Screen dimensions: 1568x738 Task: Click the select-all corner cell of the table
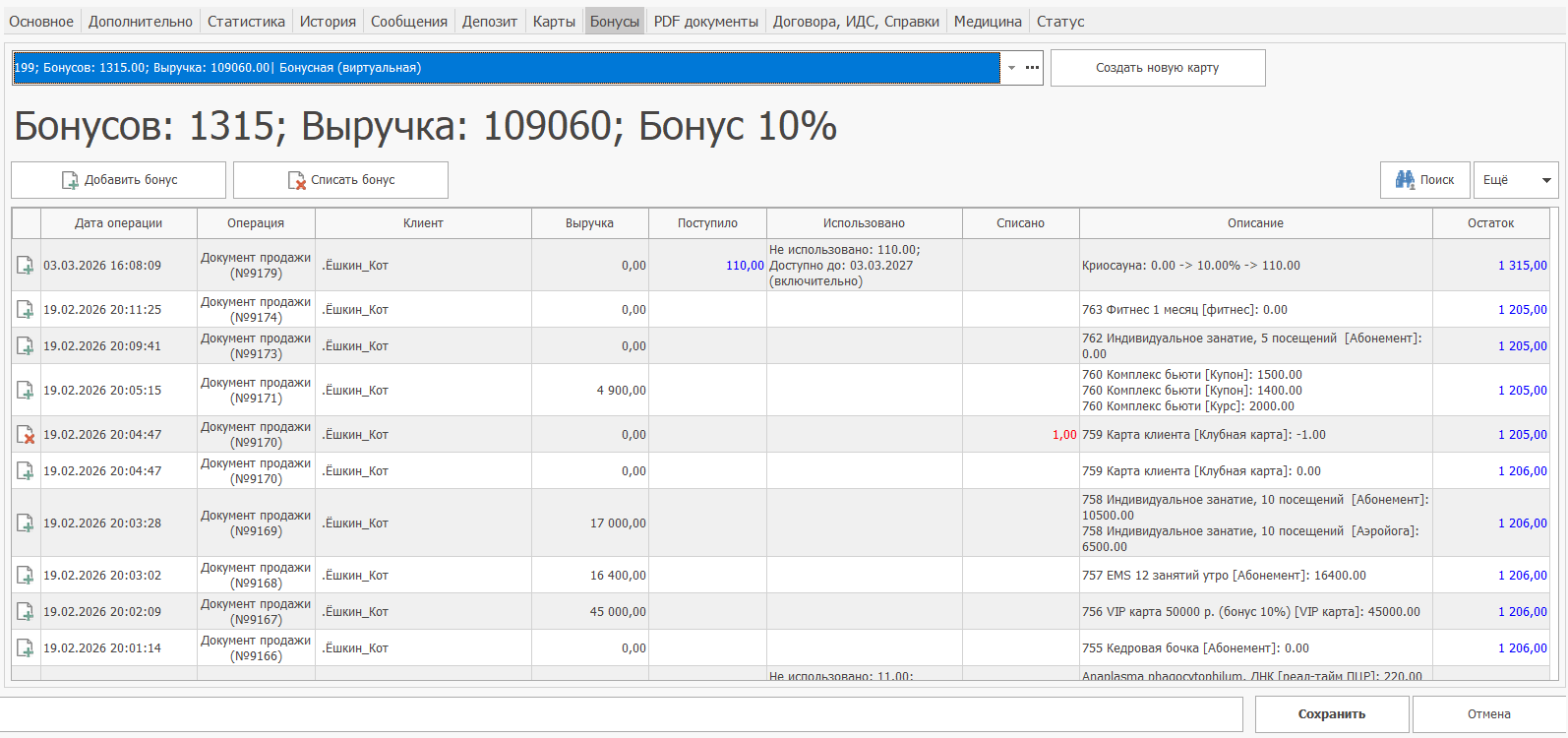[x=27, y=223]
